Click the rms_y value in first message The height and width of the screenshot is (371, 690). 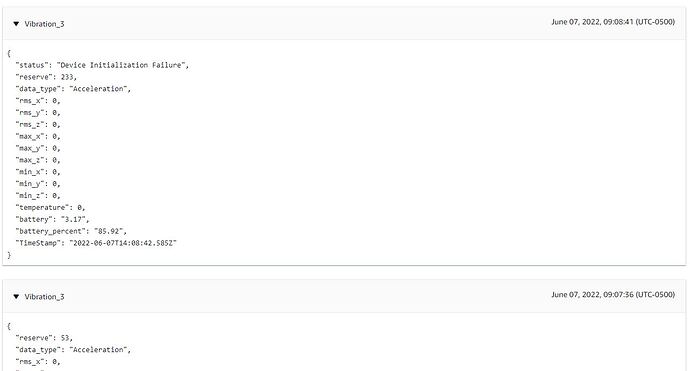[x=38, y=113]
